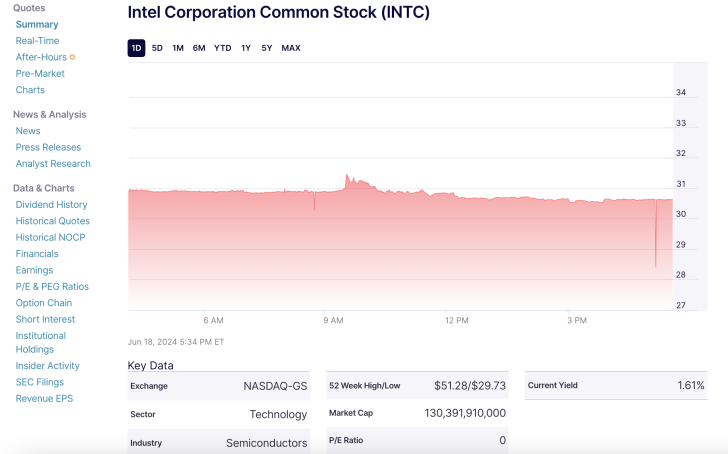728x454 pixels.
Task: Click the Semiconductors industry value
Action: coord(266,443)
